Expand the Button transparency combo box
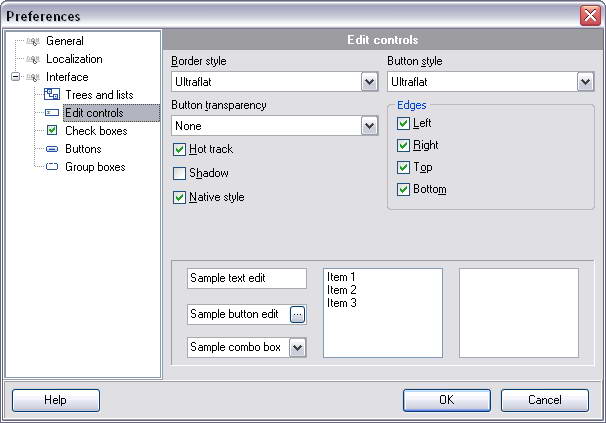 click(x=369, y=126)
